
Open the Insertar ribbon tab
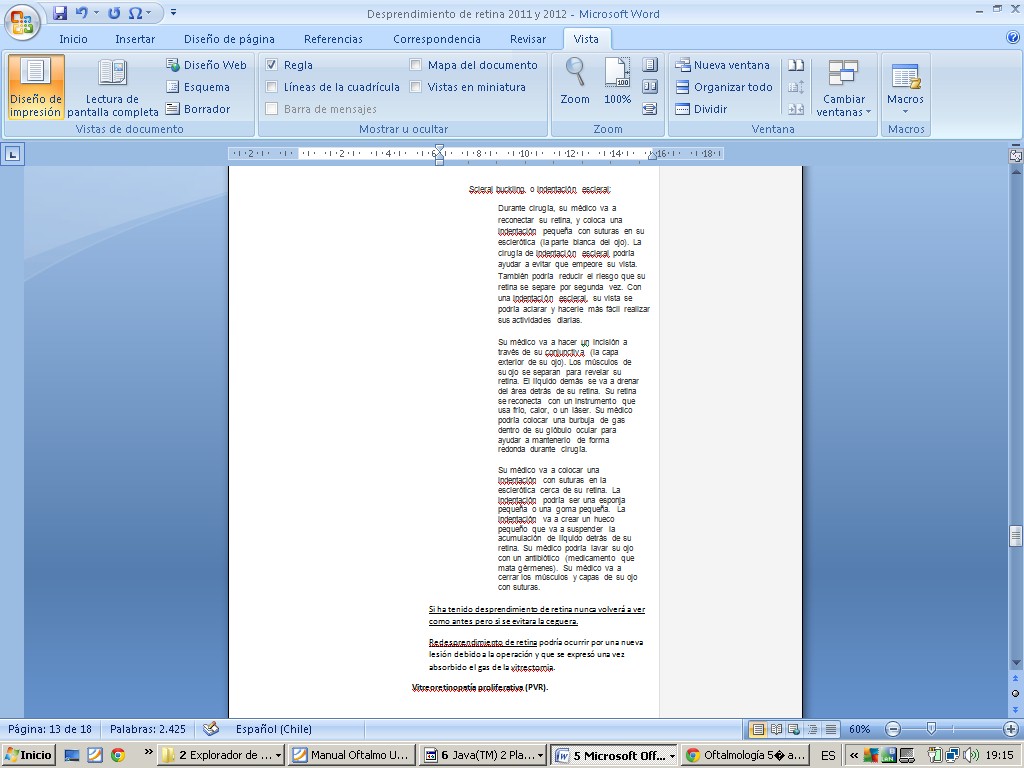click(134, 39)
